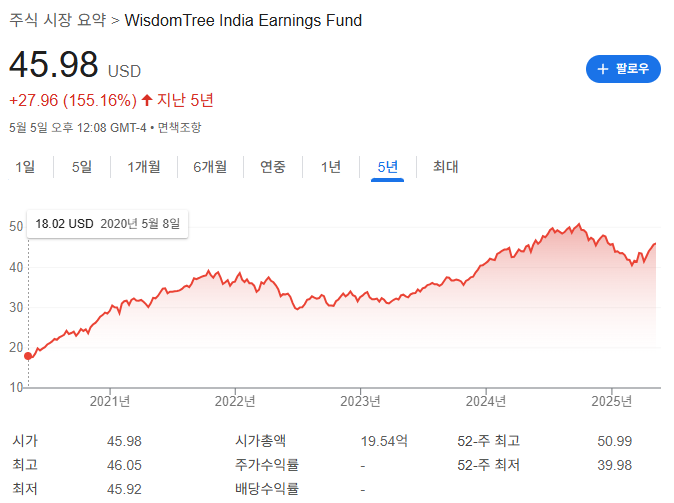Open the 주식 시장 요약 breadcrumb link
Screen dimensions: 674x503
pos(58,20)
